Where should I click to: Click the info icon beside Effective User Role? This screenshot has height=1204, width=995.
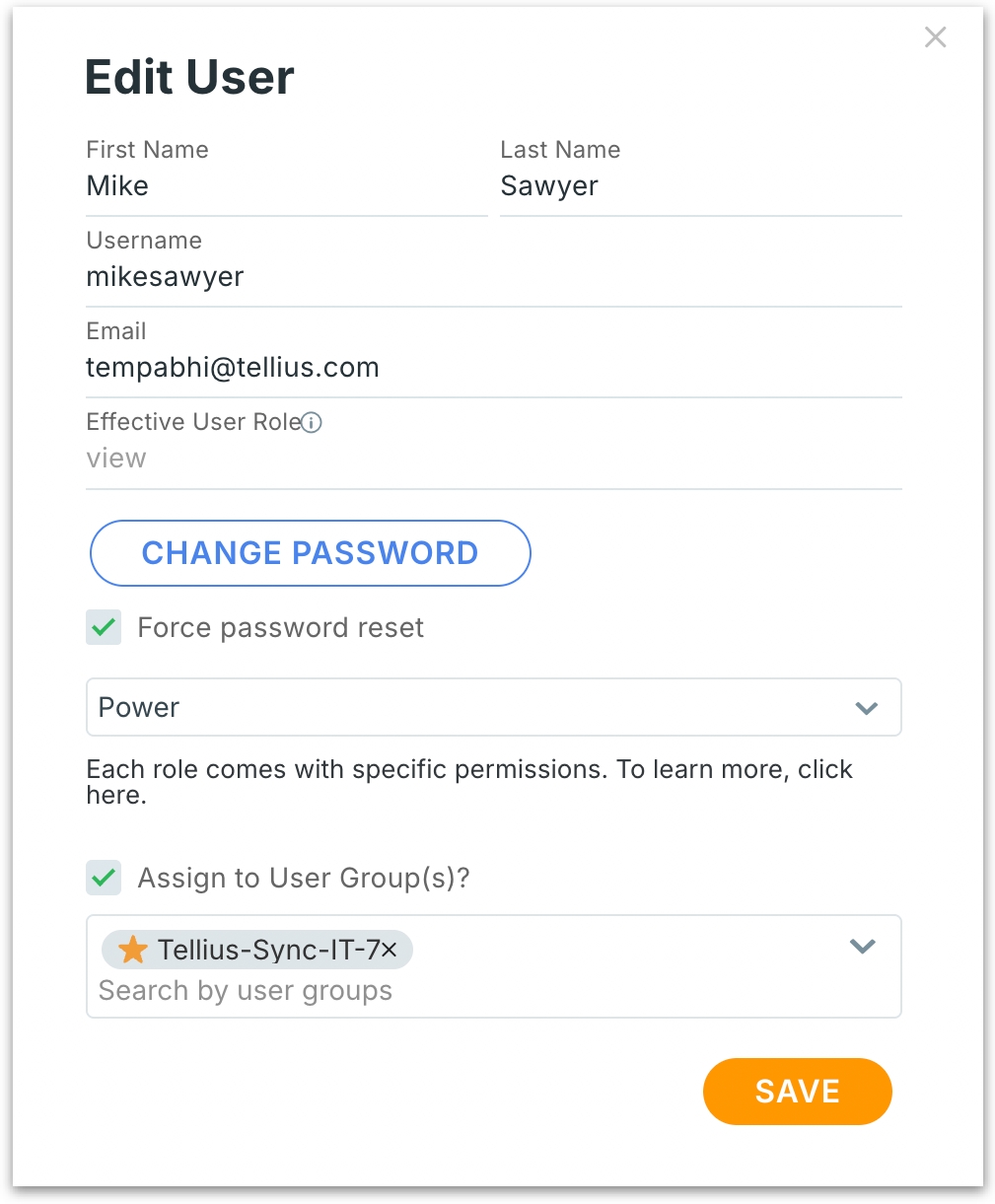point(312,423)
